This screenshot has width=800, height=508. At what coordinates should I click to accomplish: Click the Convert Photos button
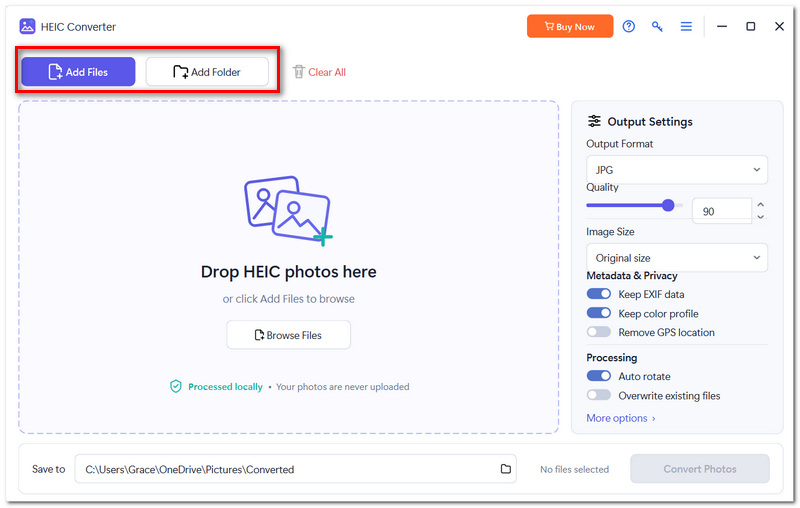click(699, 469)
